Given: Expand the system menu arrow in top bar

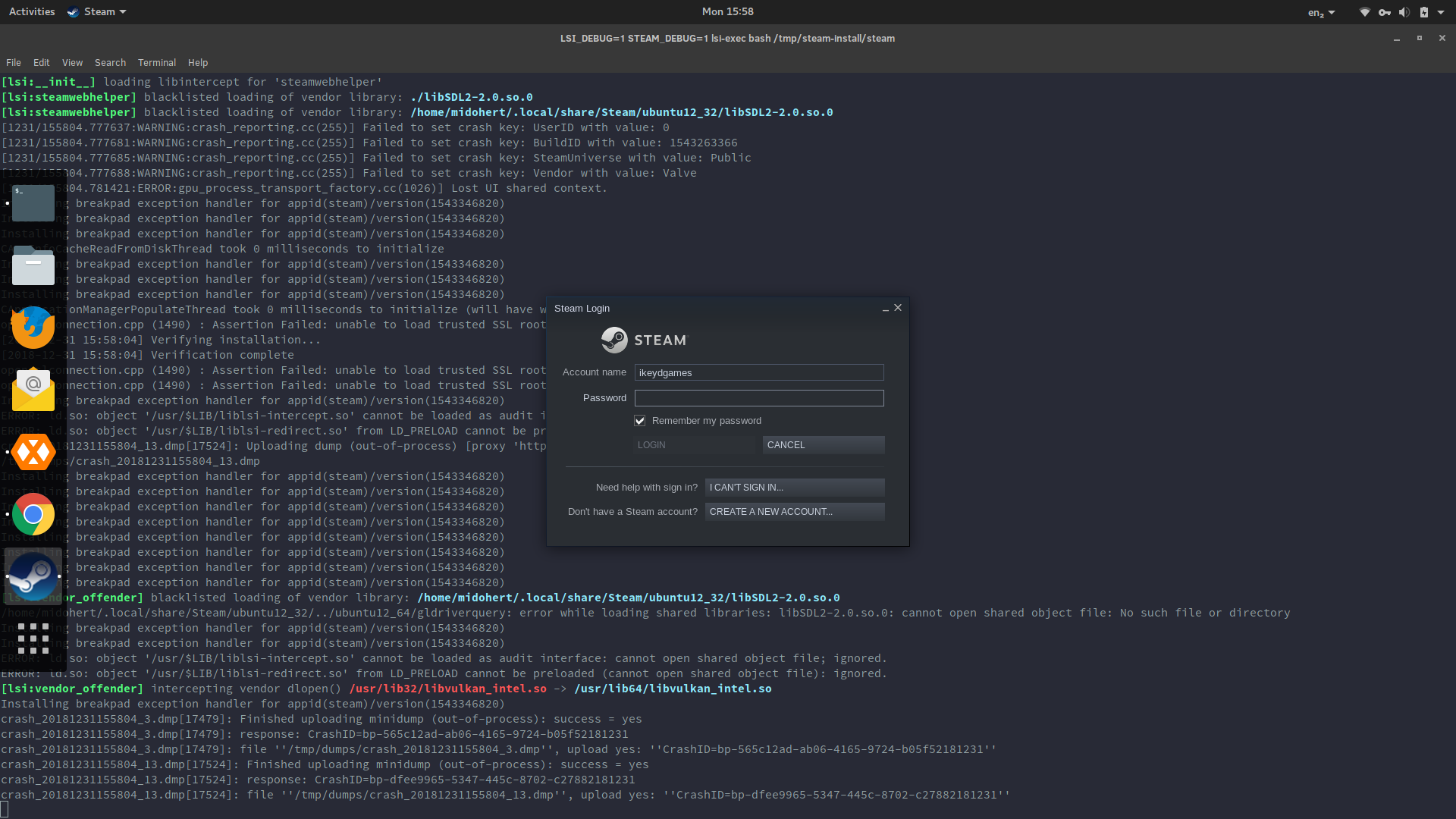Looking at the screenshot, I should [1441, 12].
